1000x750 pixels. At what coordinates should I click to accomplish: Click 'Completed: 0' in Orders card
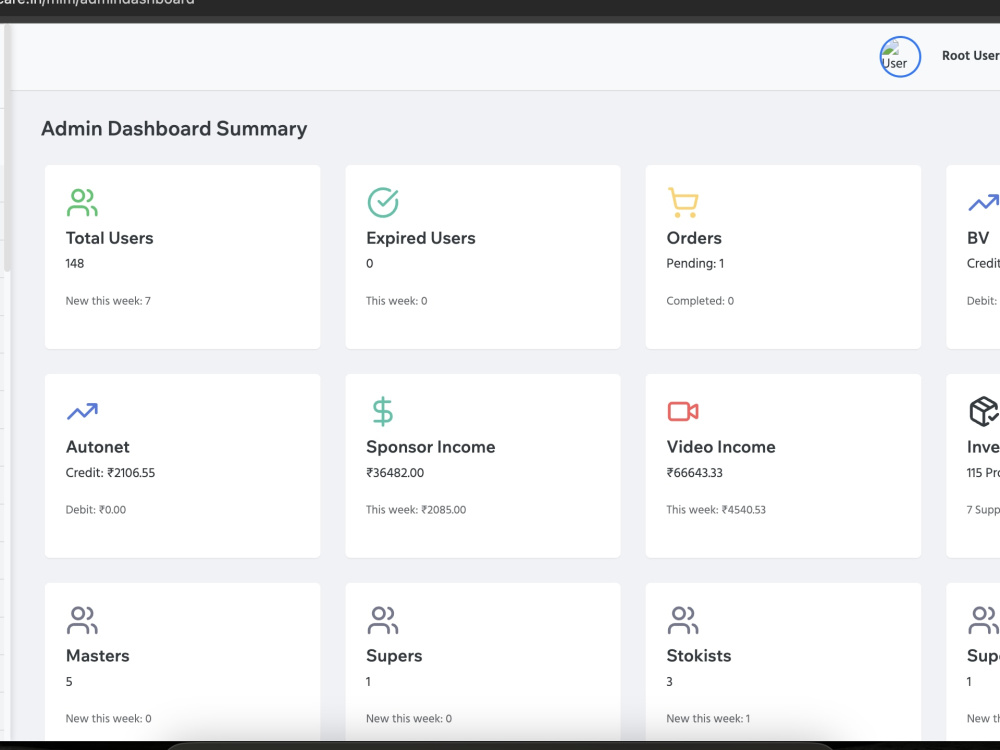pos(700,301)
